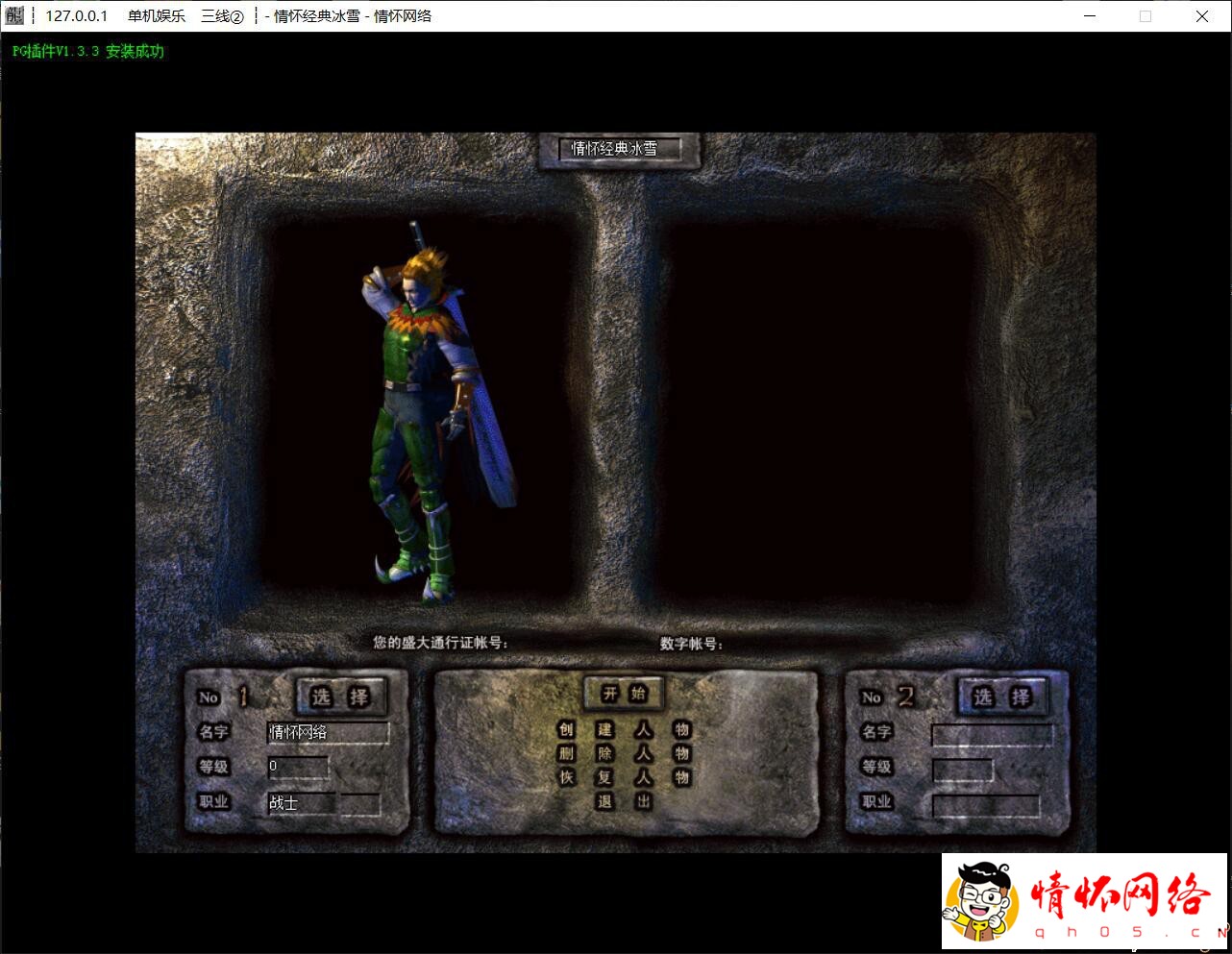The image size is (1232, 954).
Task: Click the server name plaque 情怀经典冰雪
Action: (x=619, y=149)
